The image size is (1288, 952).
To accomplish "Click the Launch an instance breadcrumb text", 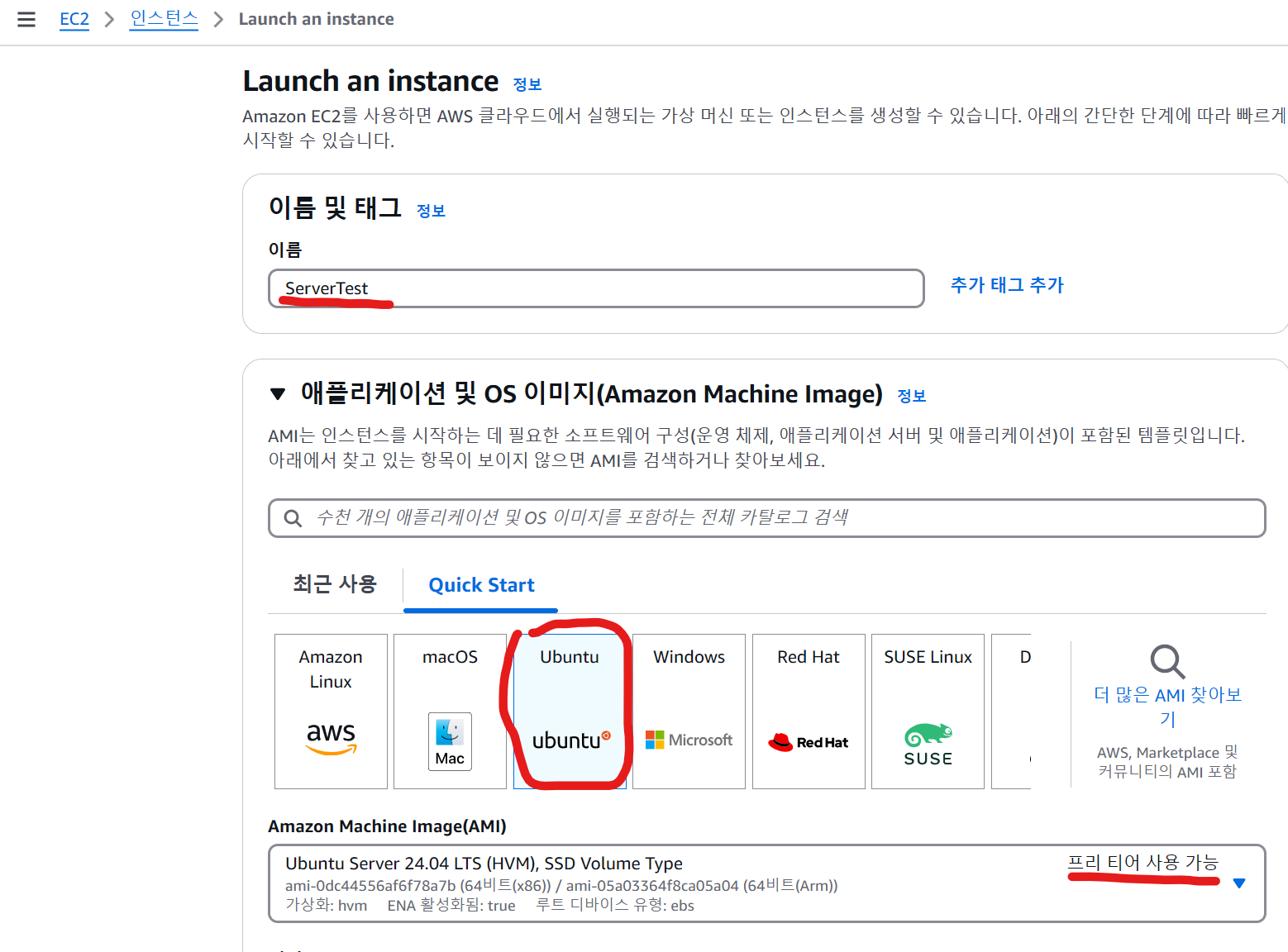I will tap(316, 19).
